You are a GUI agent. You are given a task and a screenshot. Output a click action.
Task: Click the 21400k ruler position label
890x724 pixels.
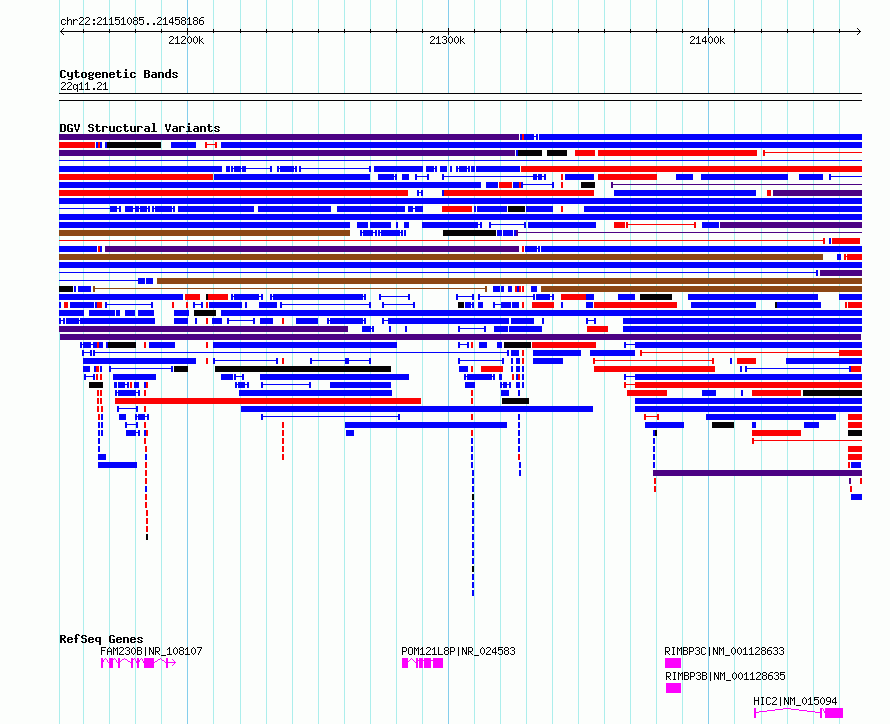coord(707,40)
